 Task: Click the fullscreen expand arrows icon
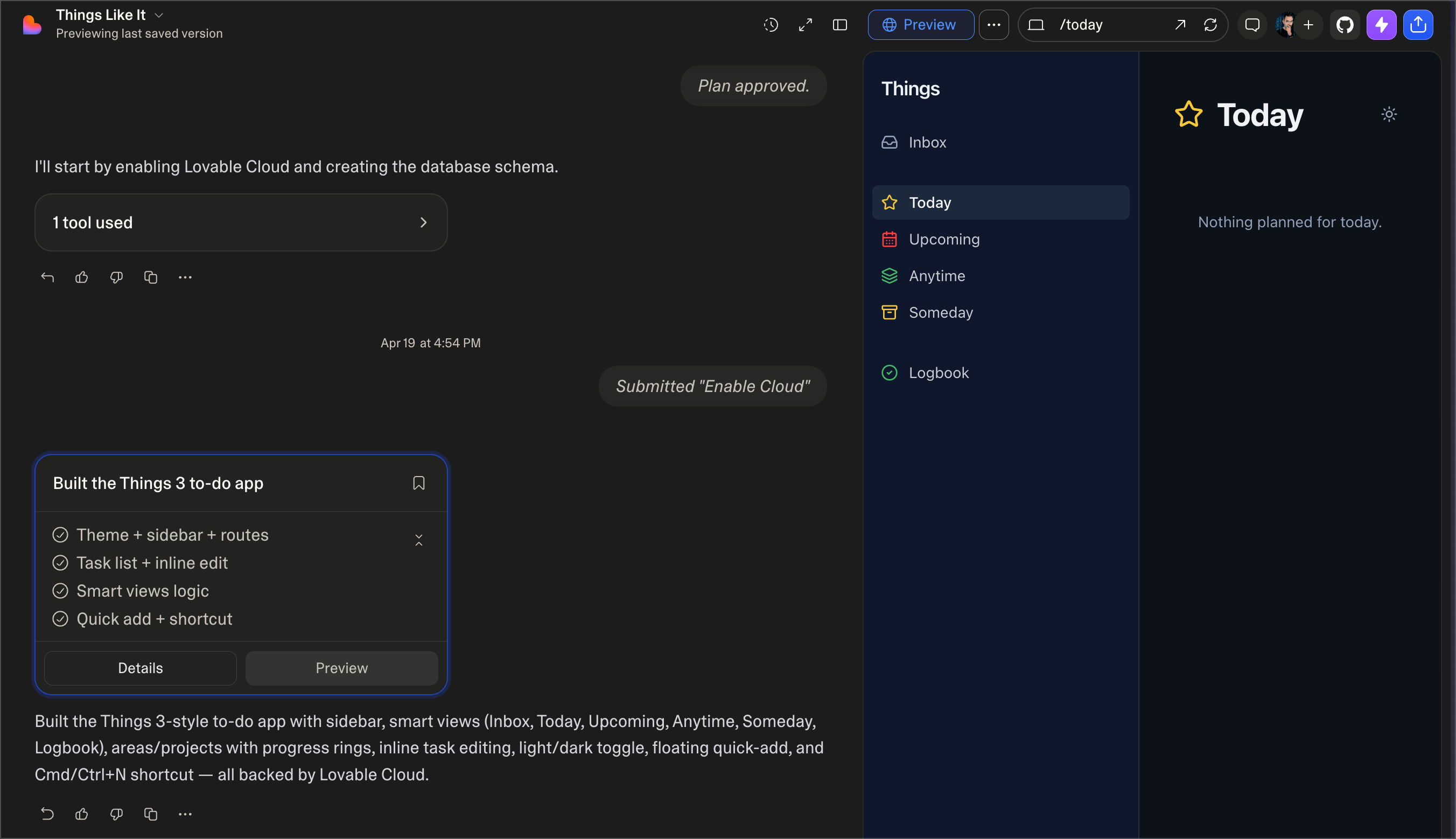pos(806,25)
